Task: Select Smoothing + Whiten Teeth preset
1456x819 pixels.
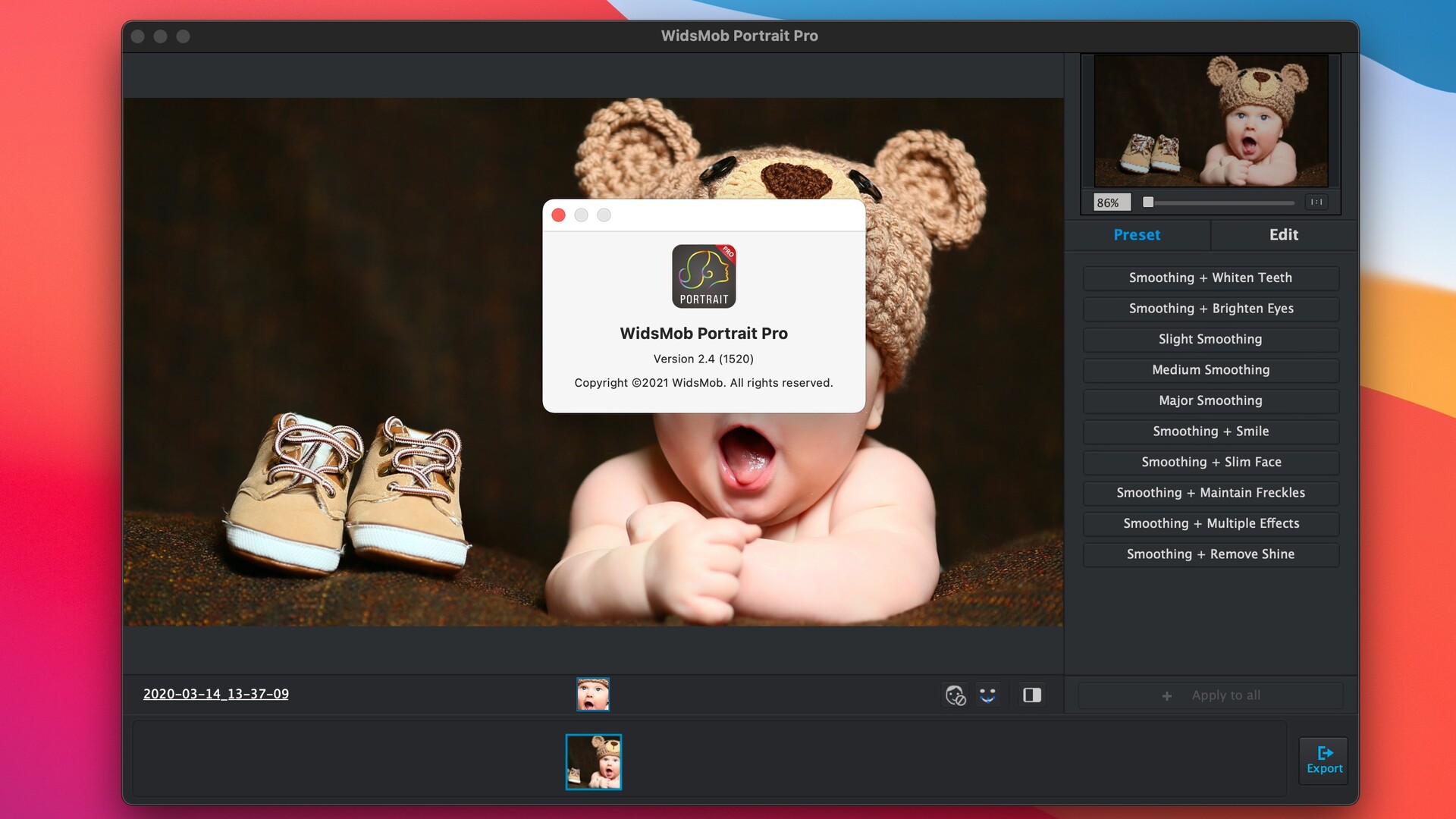Action: point(1210,277)
